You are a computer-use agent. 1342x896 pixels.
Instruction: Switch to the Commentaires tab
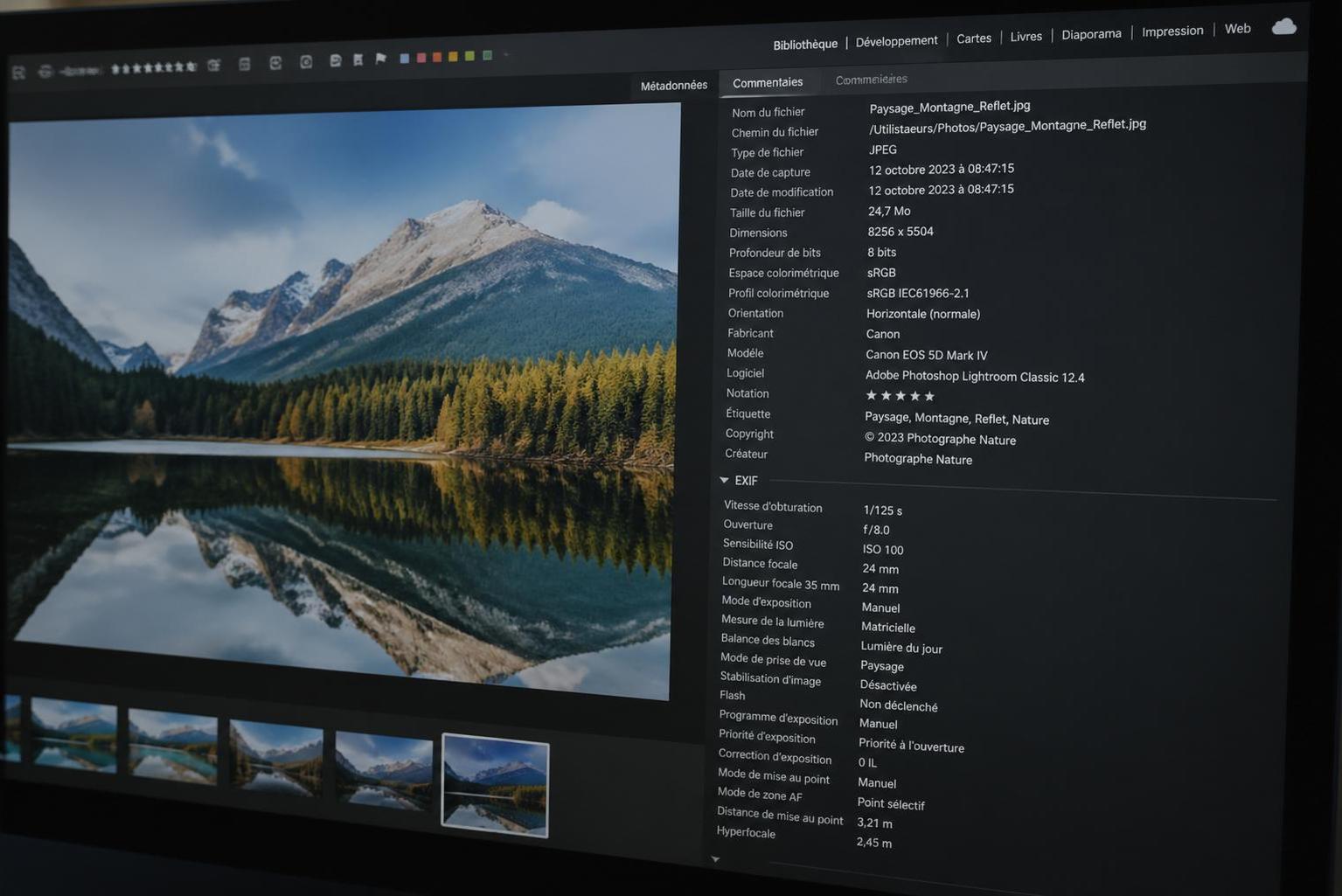tap(767, 82)
